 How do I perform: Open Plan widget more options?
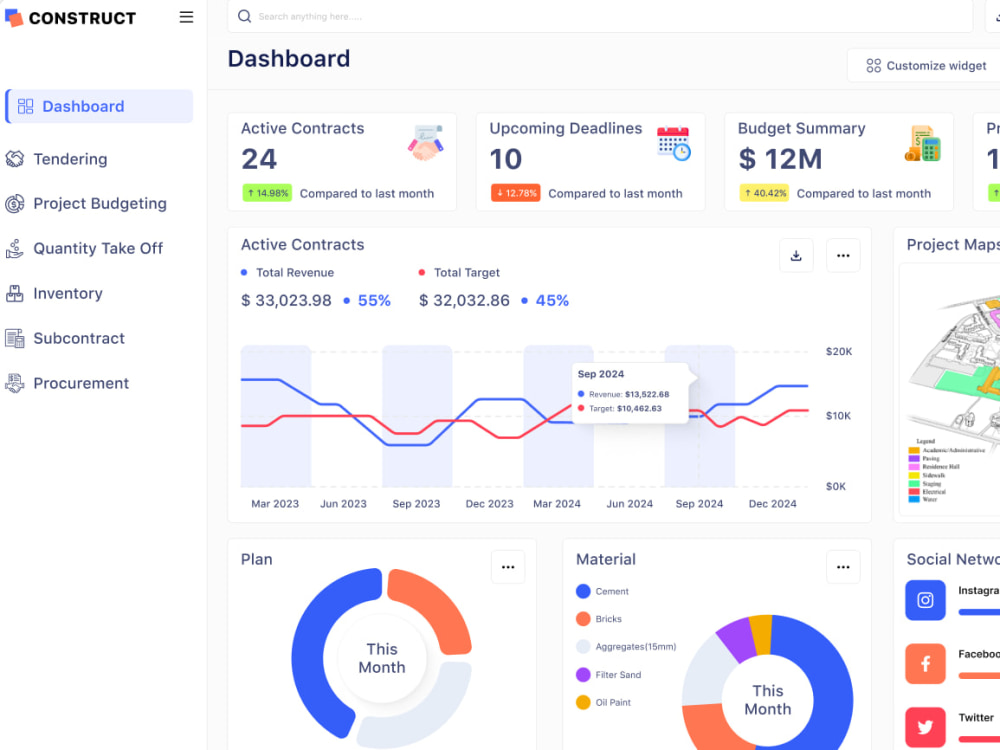(x=508, y=567)
